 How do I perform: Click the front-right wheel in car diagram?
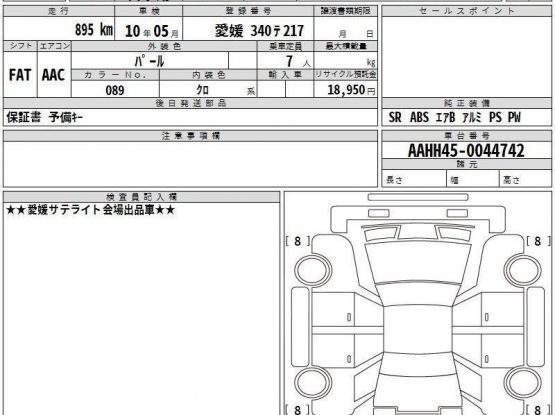click(523, 271)
